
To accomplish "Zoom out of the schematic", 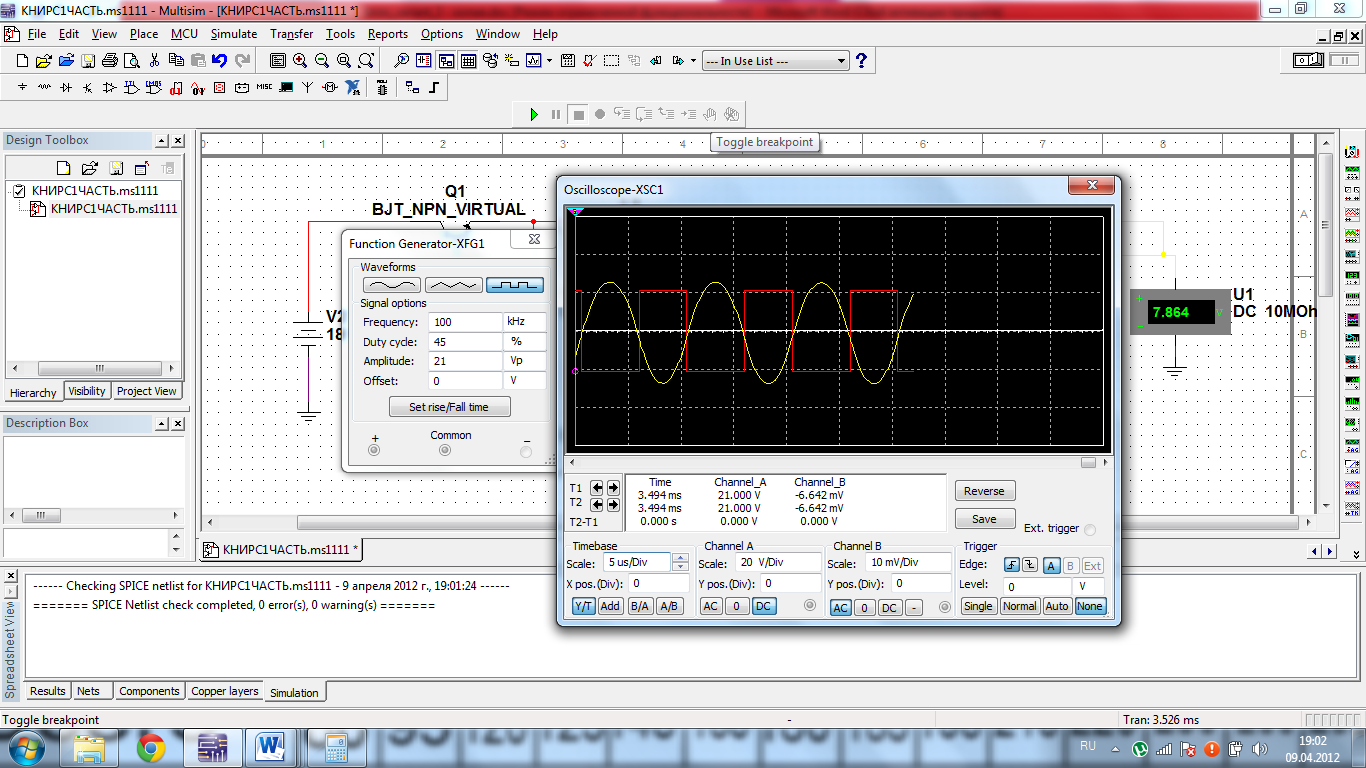I will 322,61.
